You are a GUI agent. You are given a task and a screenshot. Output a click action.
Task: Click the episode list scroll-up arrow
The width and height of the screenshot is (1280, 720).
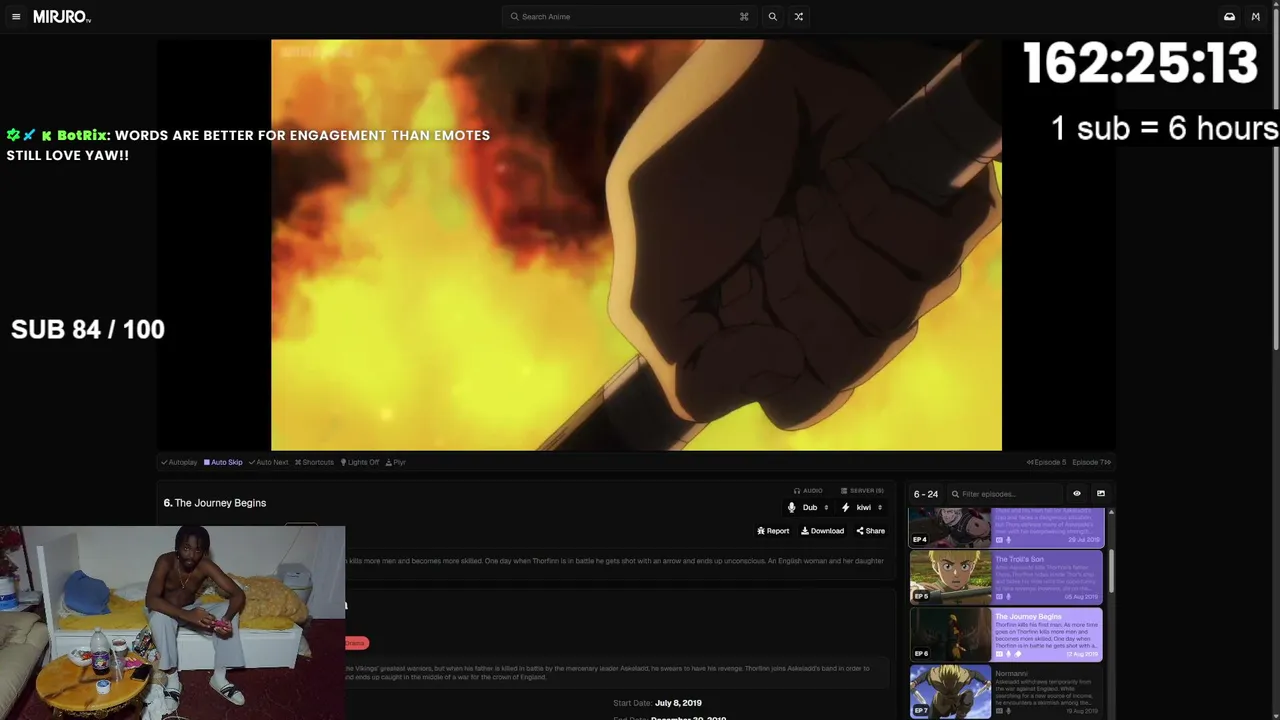pos(1111,513)
